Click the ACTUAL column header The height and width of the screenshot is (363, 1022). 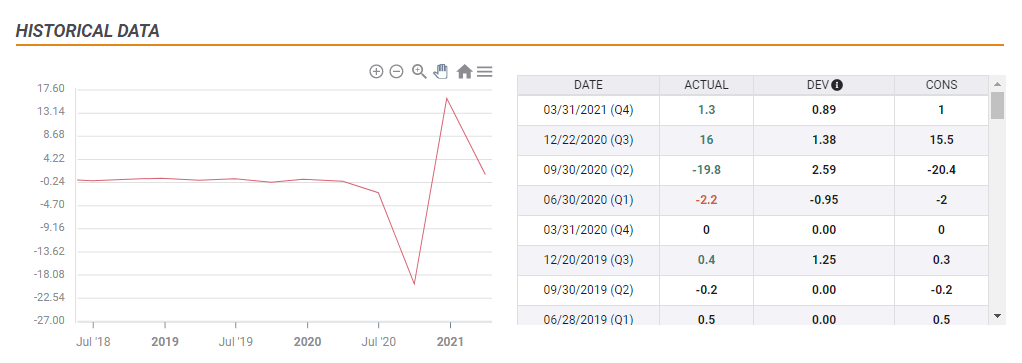pyautogui.click(x=707, y=85)
